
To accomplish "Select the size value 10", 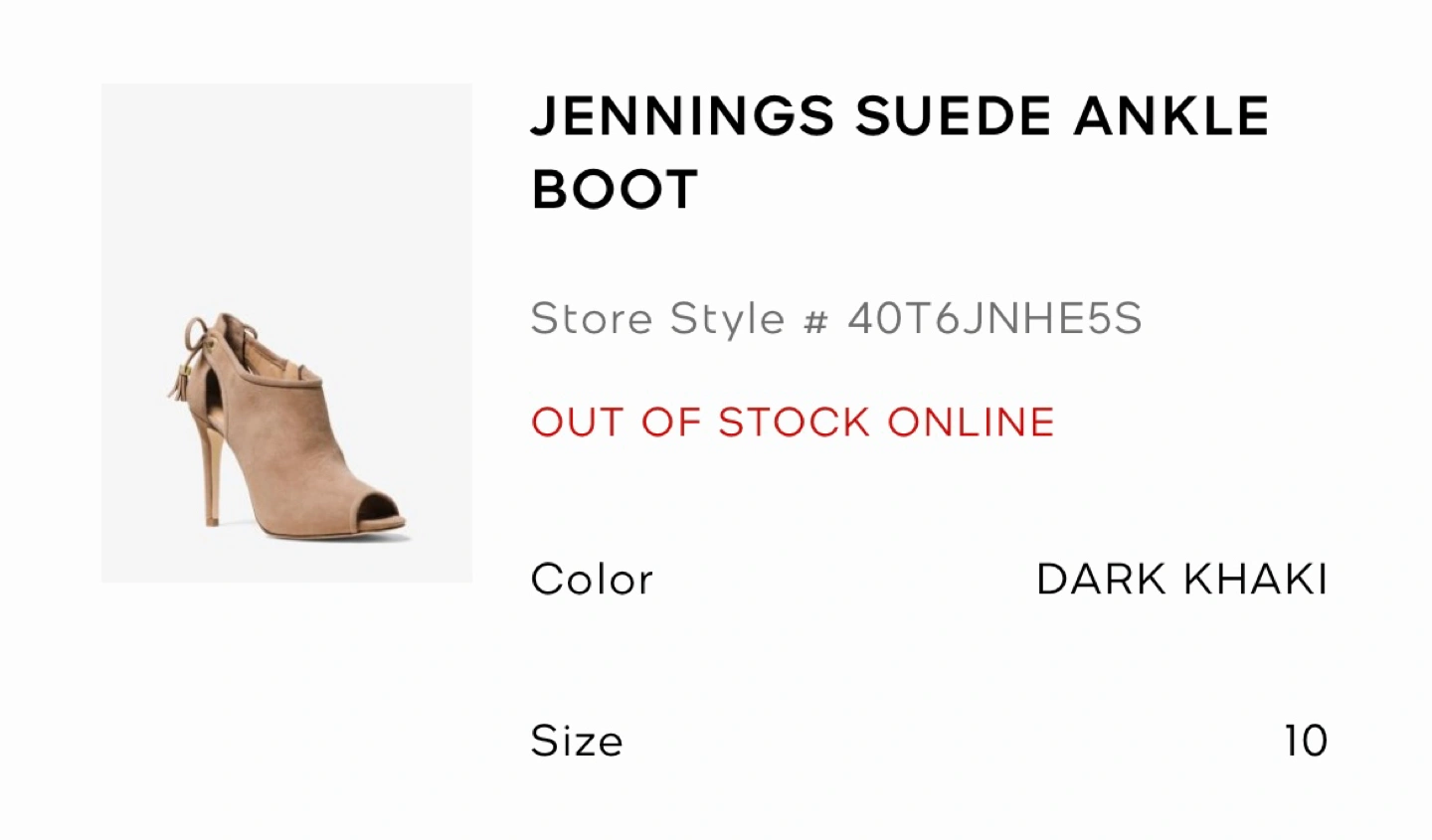I will (x=1306, y=742).
